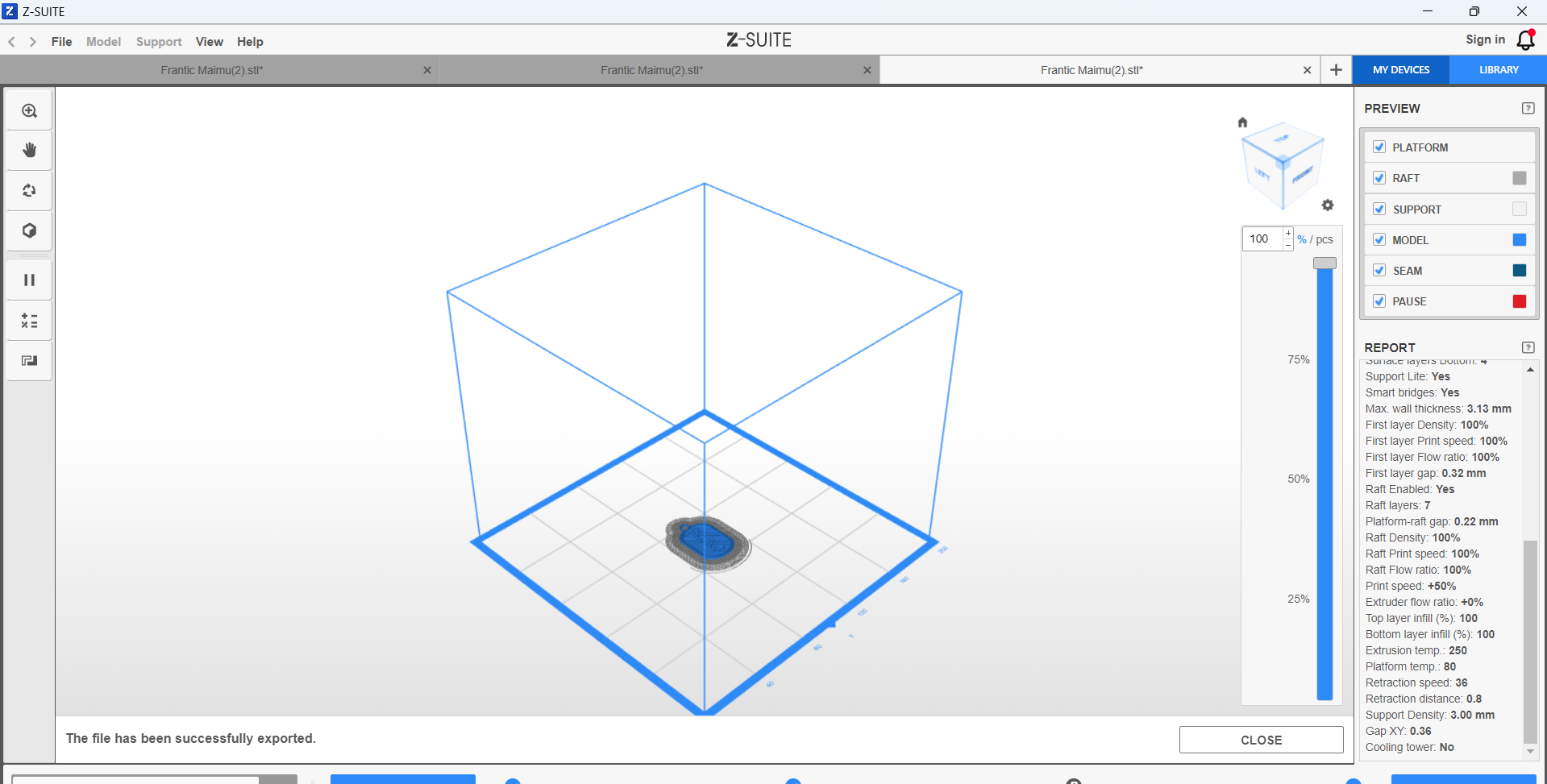The height and width of the screenshot is (784, 1547).
Task: Click the PAUSE red color swatch
Action: [1520, 301]
